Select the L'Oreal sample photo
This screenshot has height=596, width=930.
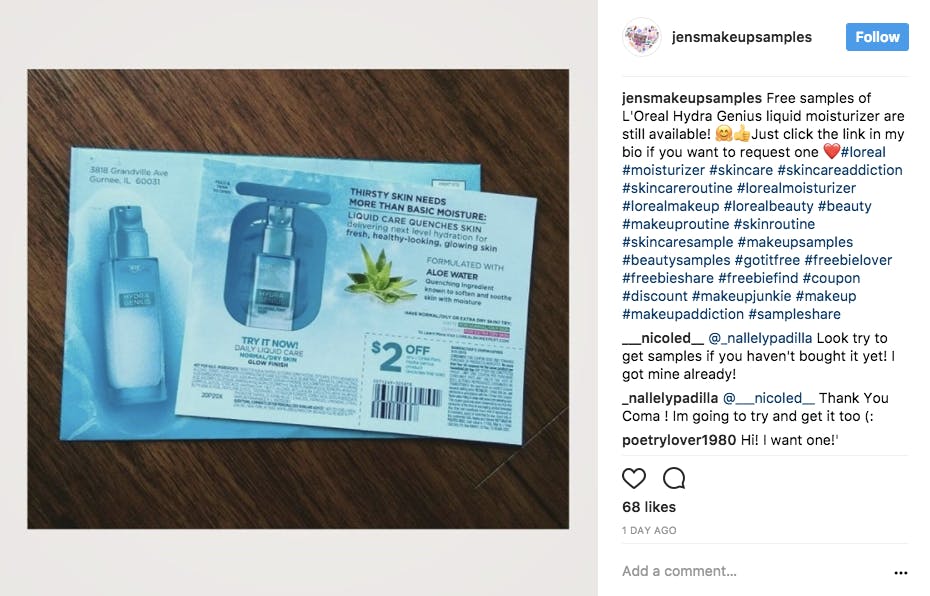pyautogui.click(x=298, y=299)
